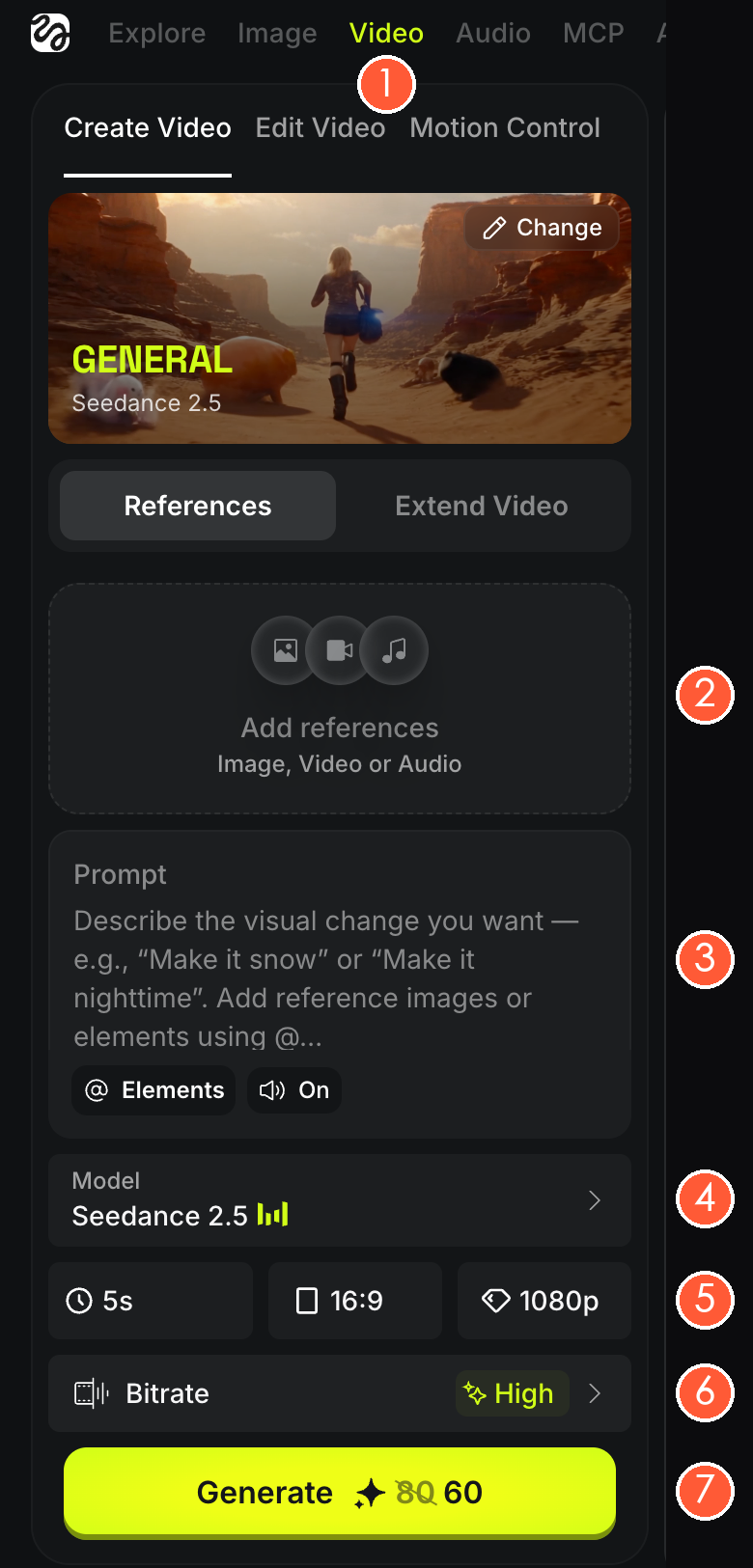
Task: Toggle audio On in the prompt box
Action: pos(294,1090)
